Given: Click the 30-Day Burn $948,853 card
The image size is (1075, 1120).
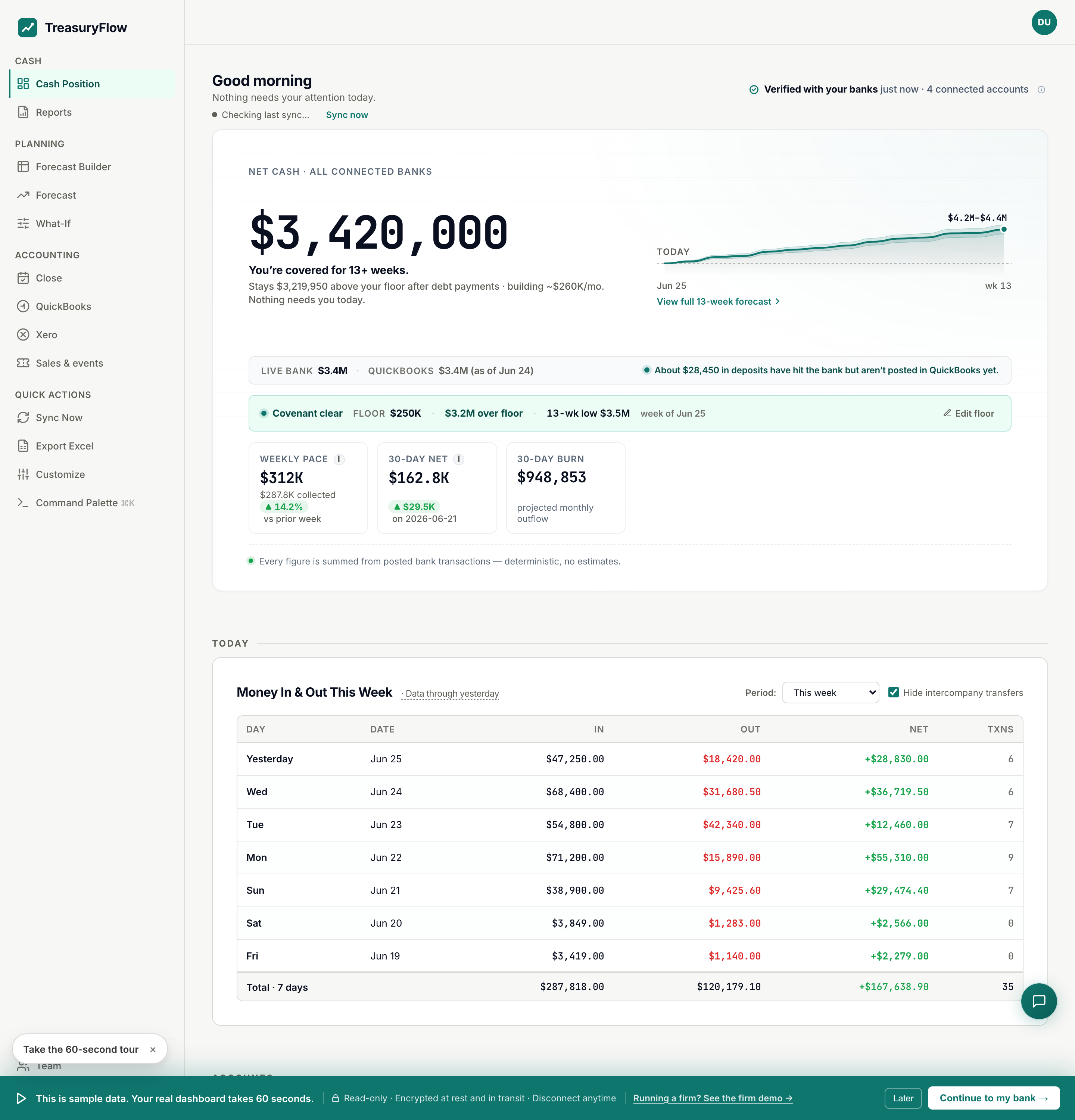Looking at the screenshot, I should [x=565, y=488].
